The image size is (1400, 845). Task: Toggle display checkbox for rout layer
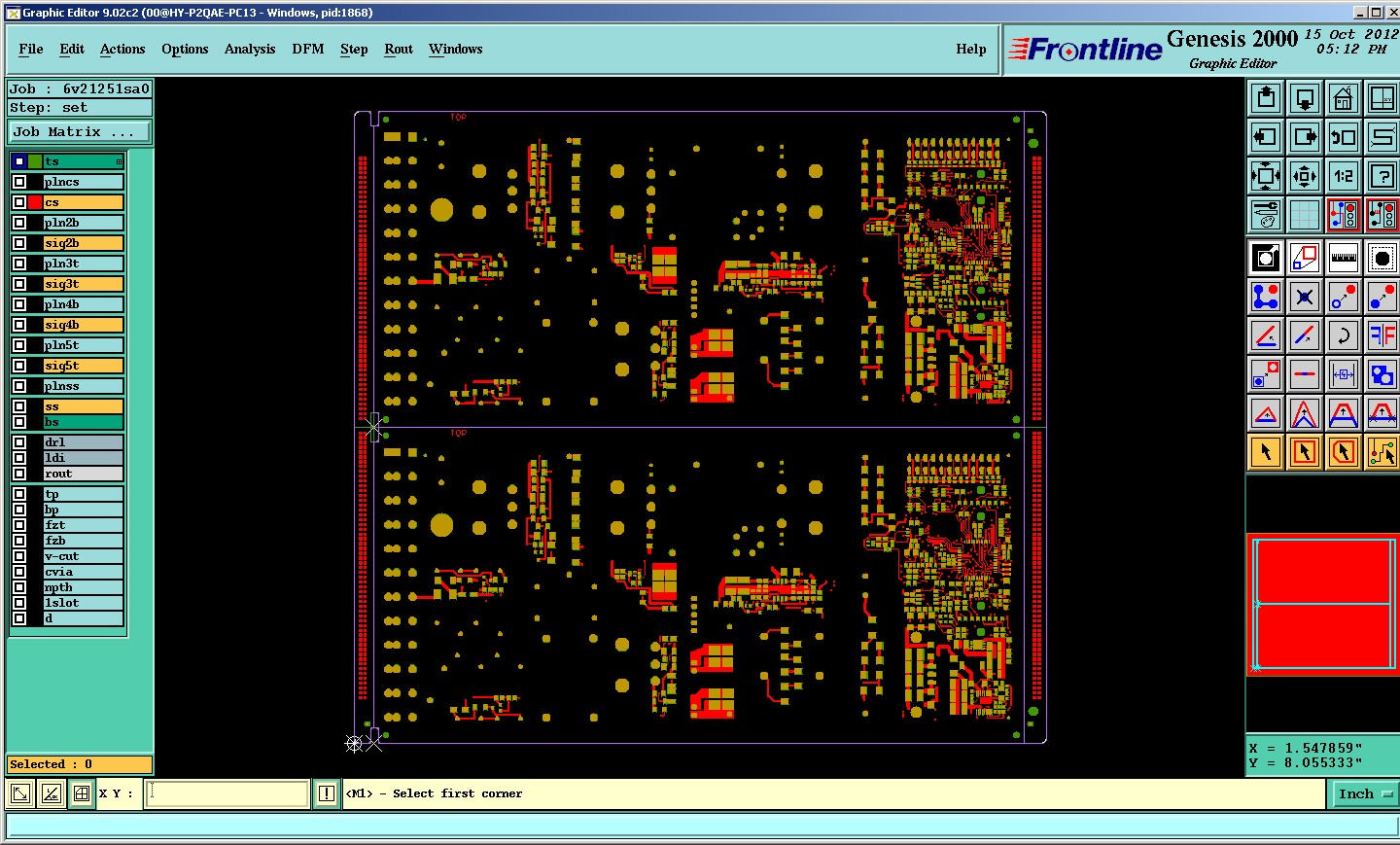pos(19,474)
